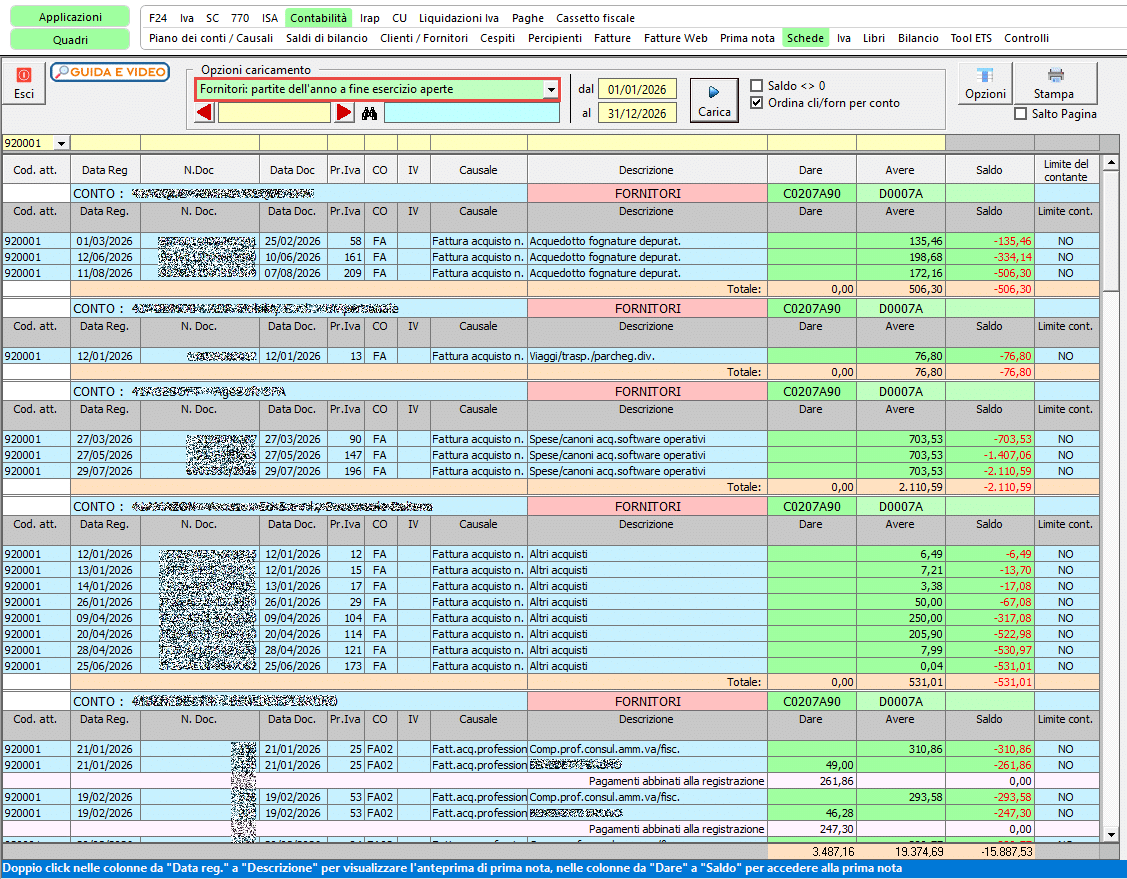Click the Avere value 250,00
This screenshot has width=1127, height=879.
tap(901, 618)
